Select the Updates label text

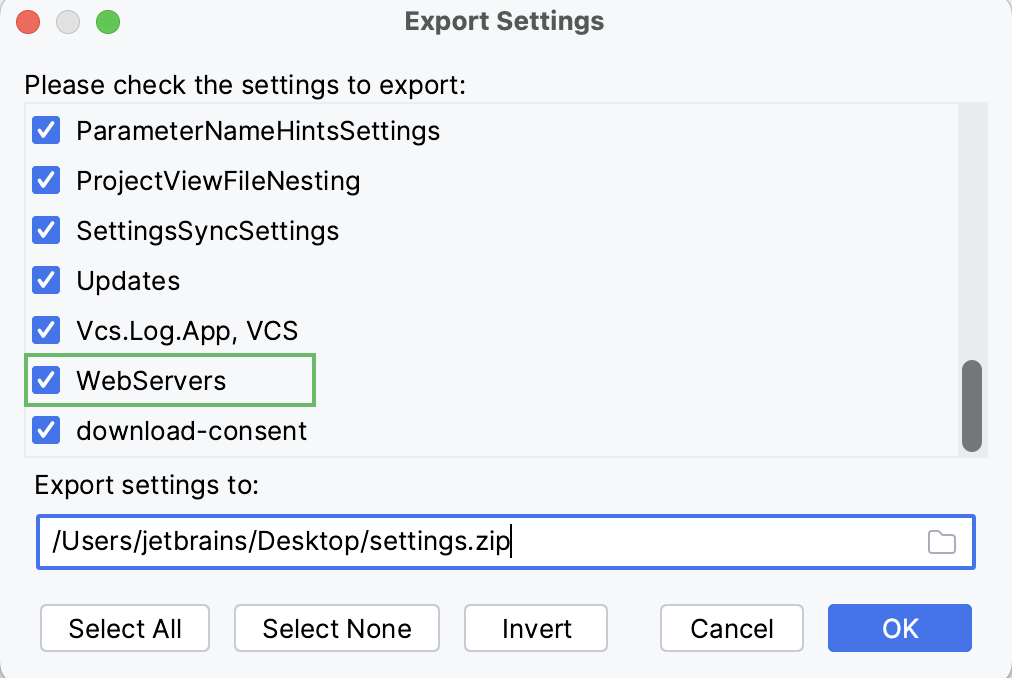(128, 281)
